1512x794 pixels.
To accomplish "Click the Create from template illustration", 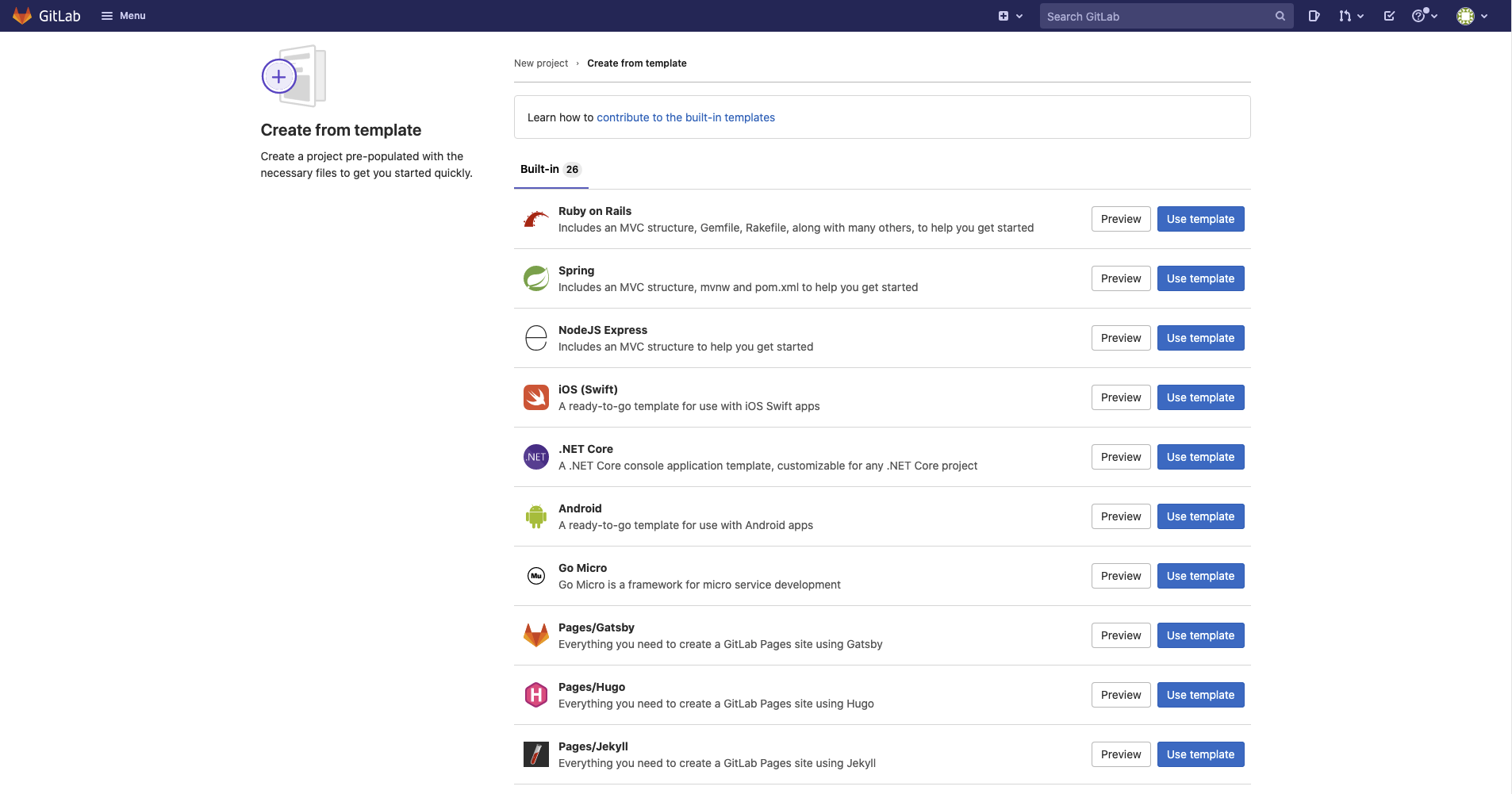I will 294,76.
